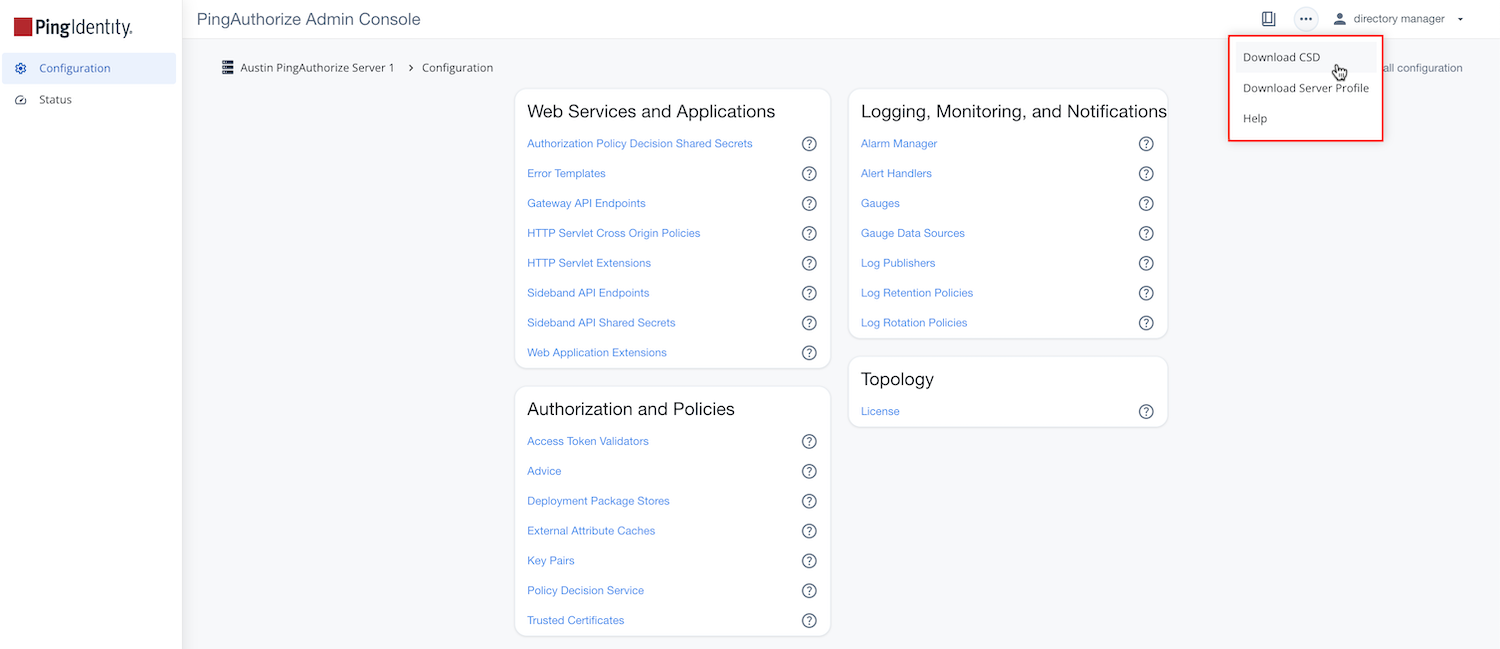The image size is (1500, 649).
Task: Click the ellipsis menu icon
Action: tap(1305, 18)
